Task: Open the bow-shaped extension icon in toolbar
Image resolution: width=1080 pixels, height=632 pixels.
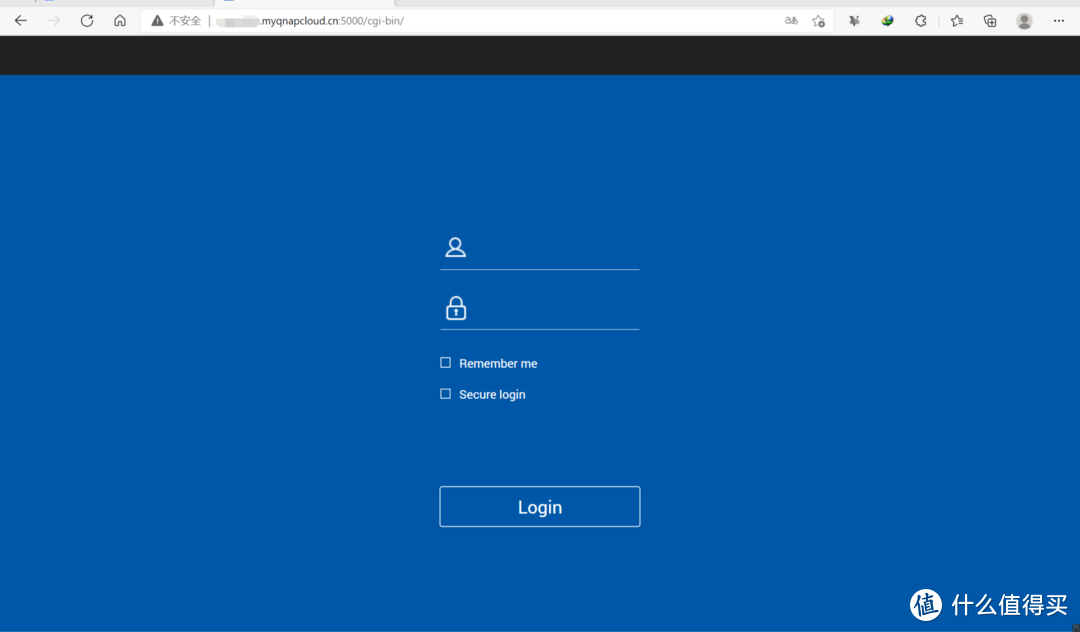Action: [854, 21]
